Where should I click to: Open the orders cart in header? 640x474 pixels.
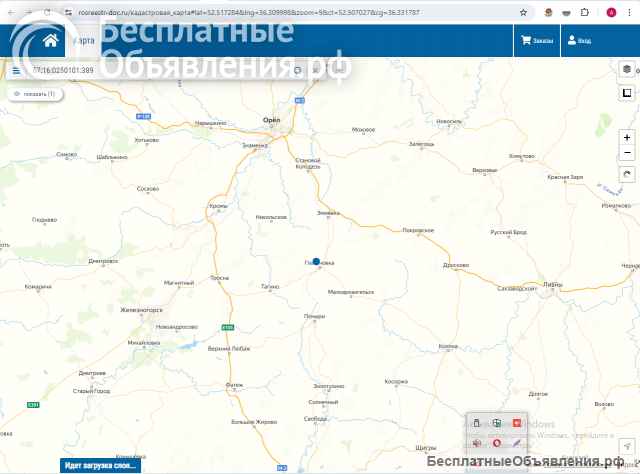pyautogui.click(x=537, y=40)
